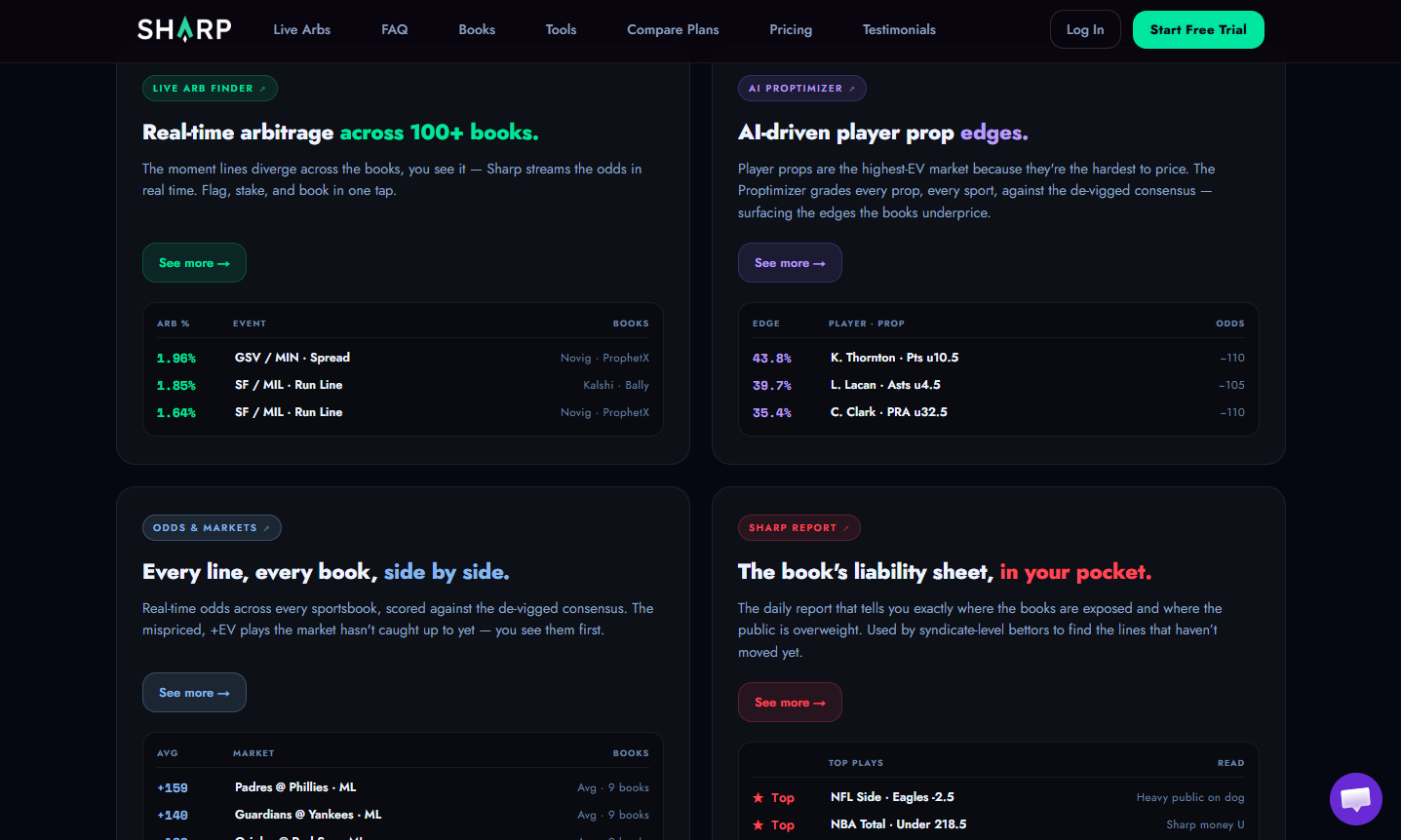The height and width of the screenshot is (840, 1401).
Task: Open the Live Arbs nav item
Action: click(302, 29)
